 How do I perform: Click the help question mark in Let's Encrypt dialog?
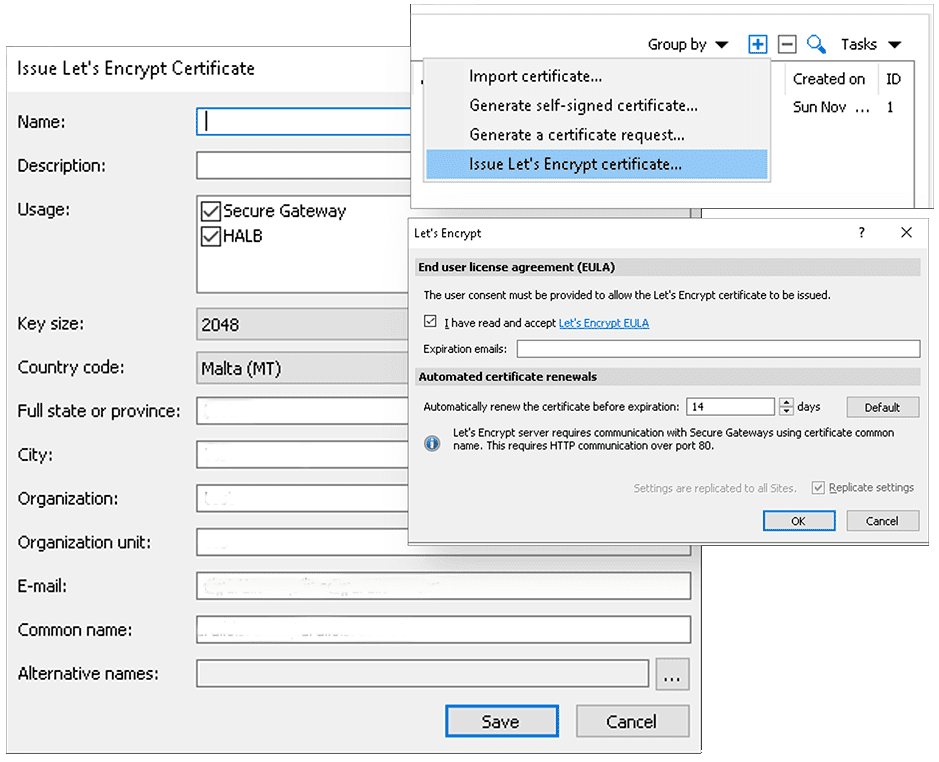(x=861, y=232)
